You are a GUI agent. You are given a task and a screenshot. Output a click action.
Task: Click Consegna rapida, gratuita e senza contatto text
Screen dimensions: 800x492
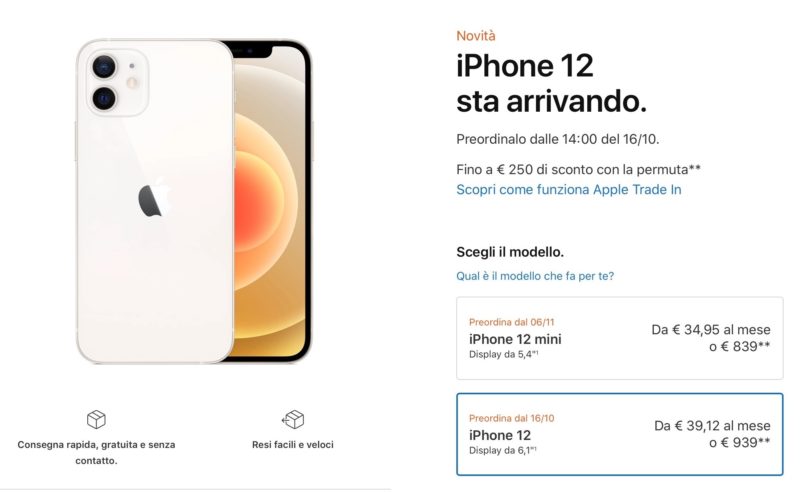pyautogui.click(x=96, y=453)
